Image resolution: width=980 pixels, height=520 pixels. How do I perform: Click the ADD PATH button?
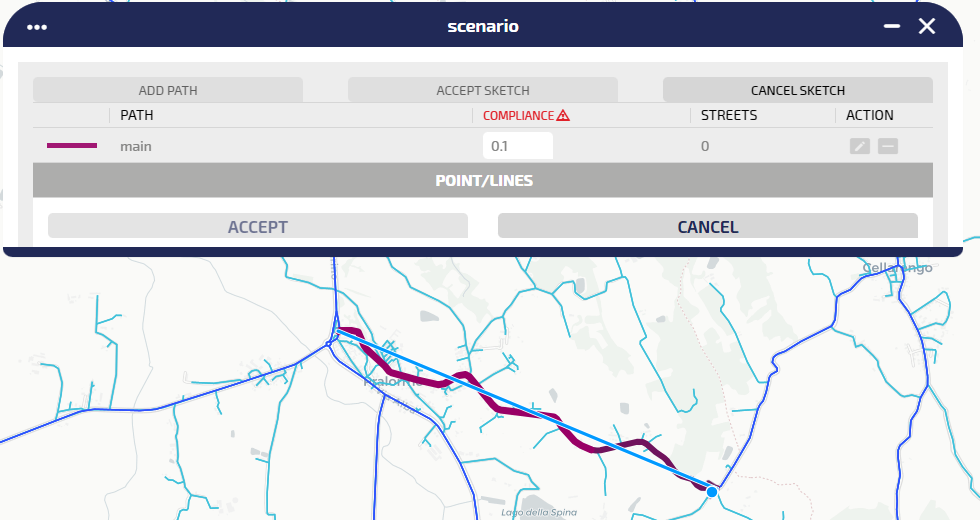click(x=168, y=90)
